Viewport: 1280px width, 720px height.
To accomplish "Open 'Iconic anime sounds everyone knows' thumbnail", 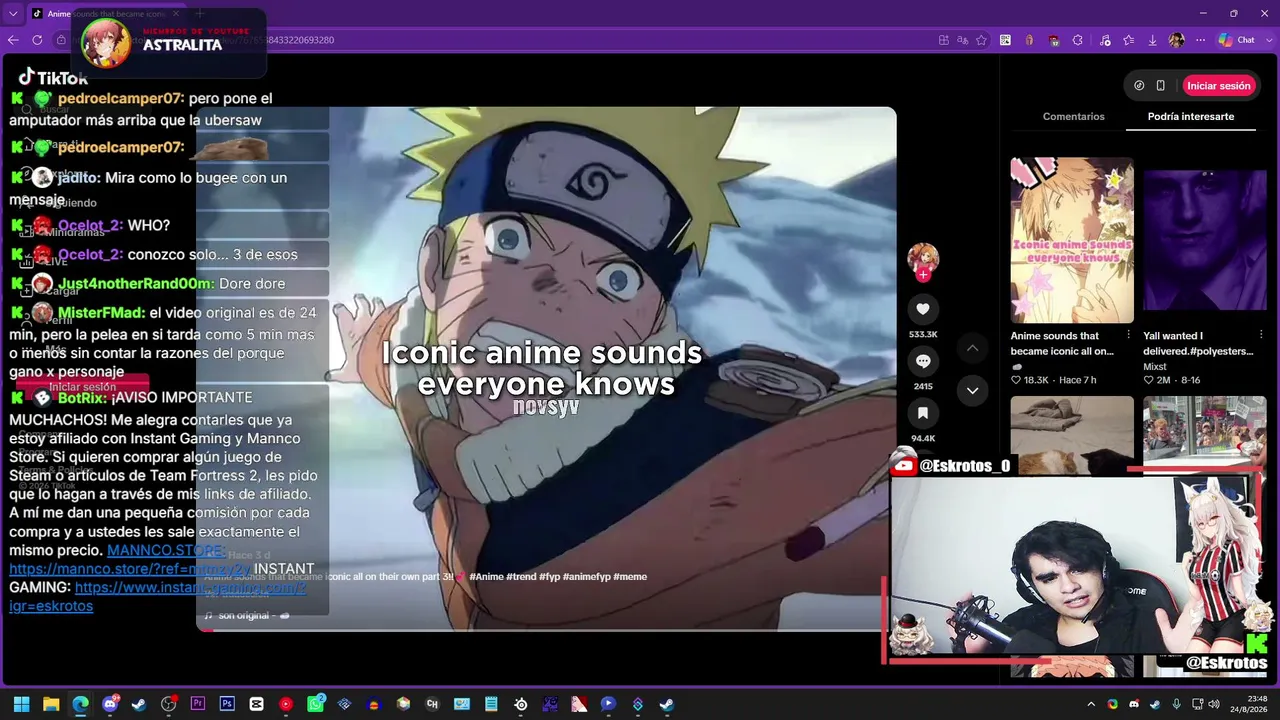I will pos(1072,240).
